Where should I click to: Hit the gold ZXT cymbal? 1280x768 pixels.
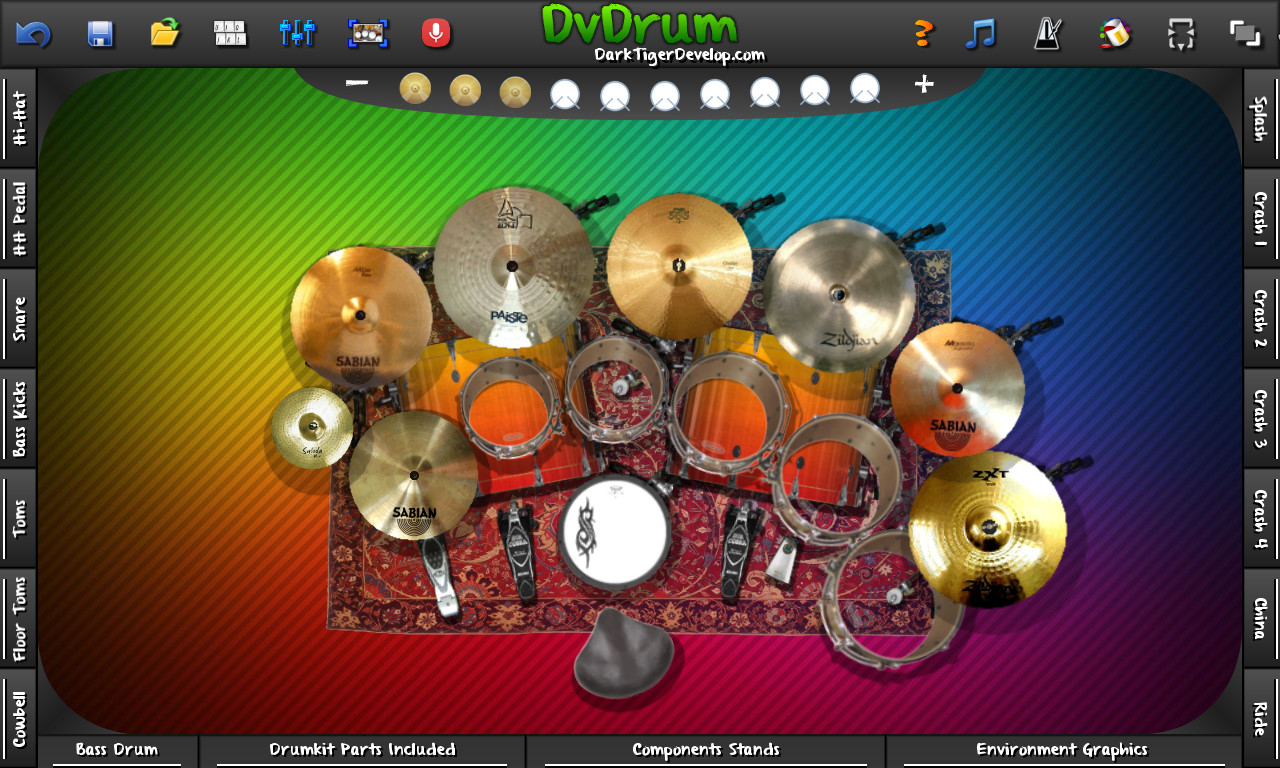click(x=987, y=529)
